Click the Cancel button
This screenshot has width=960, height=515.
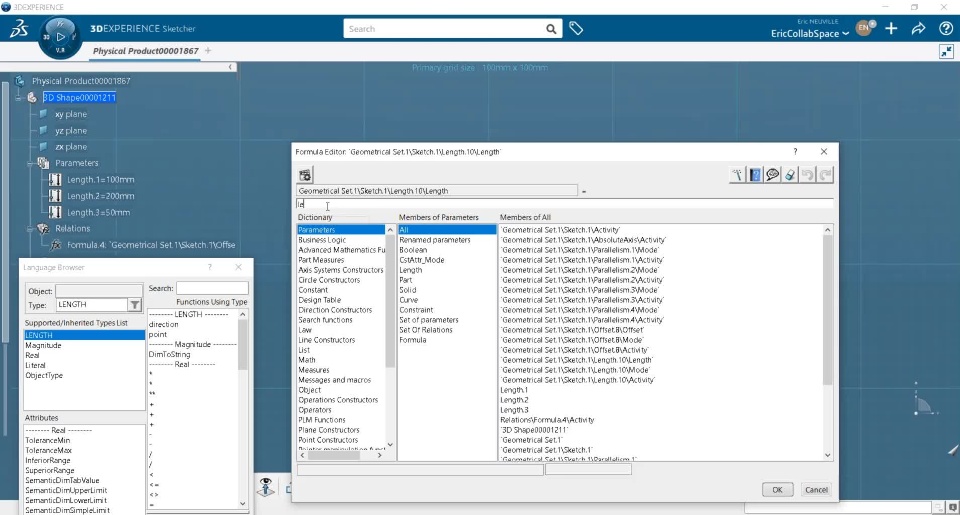point(816,489)
